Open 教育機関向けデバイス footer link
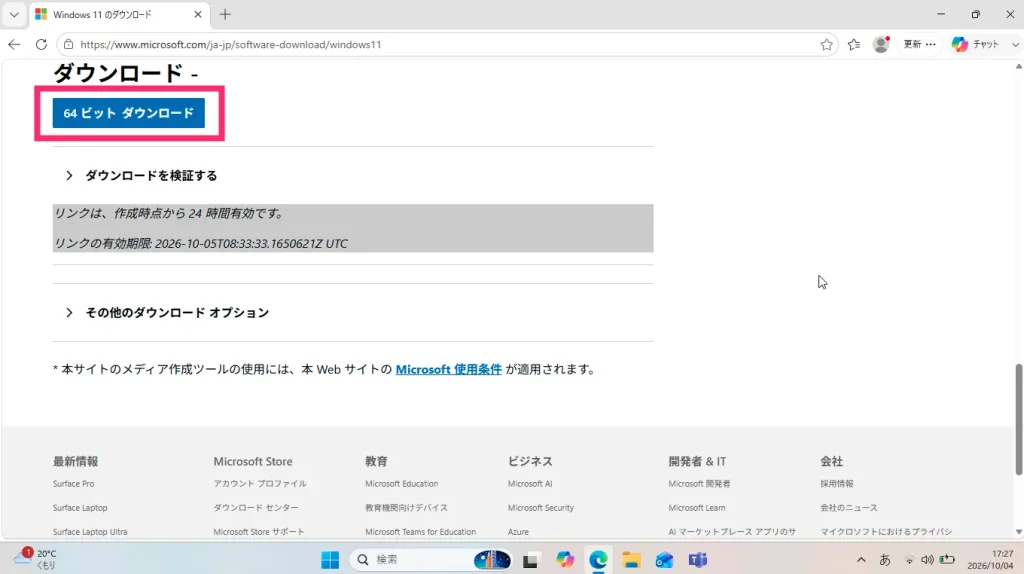This screenshot has width=1024, height=574. [x=406, y=508]
